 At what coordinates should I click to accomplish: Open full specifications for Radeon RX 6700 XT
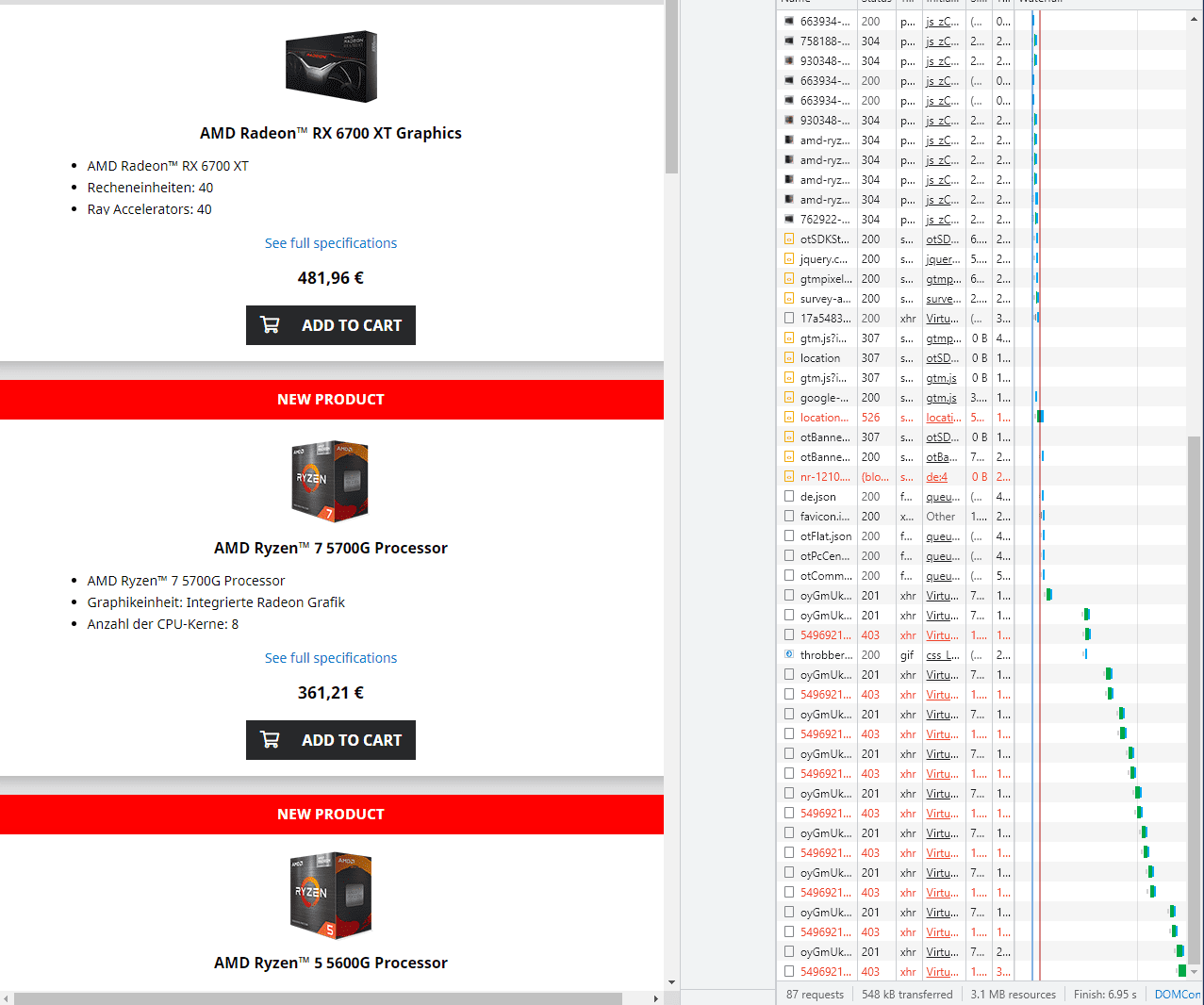(x=331, y=243)
